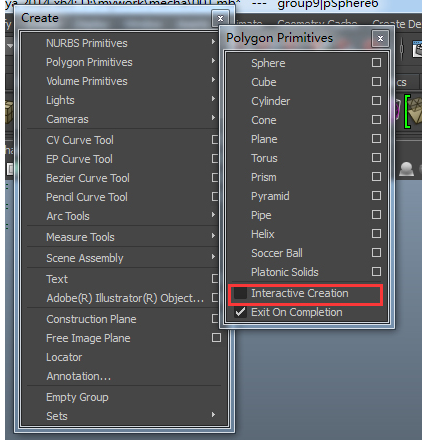
Task: Open Sphere options box
Action: click(376, 63)
